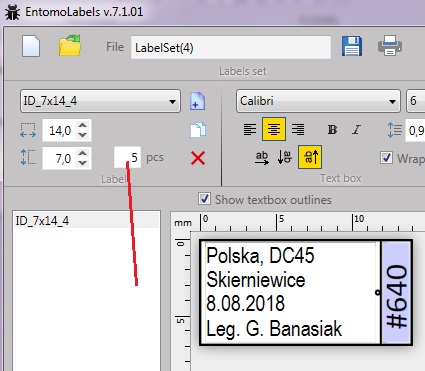Expand the Calibri font dropdown

click(318, 101)
